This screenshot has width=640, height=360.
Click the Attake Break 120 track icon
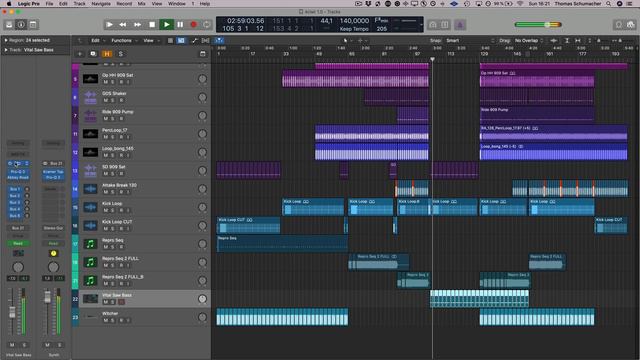coord(90,189)
